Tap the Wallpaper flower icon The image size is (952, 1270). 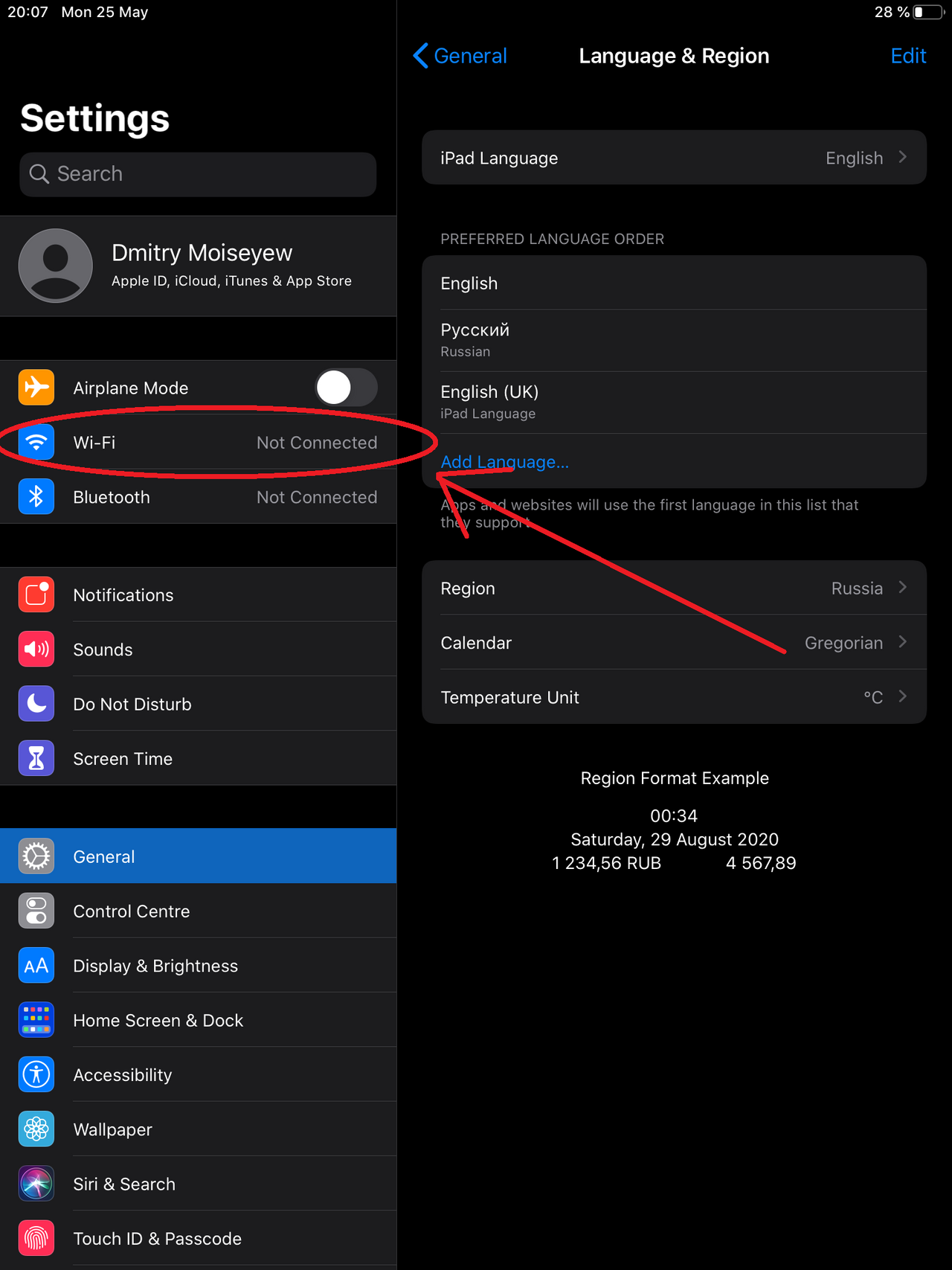(x=36, y=1129)
